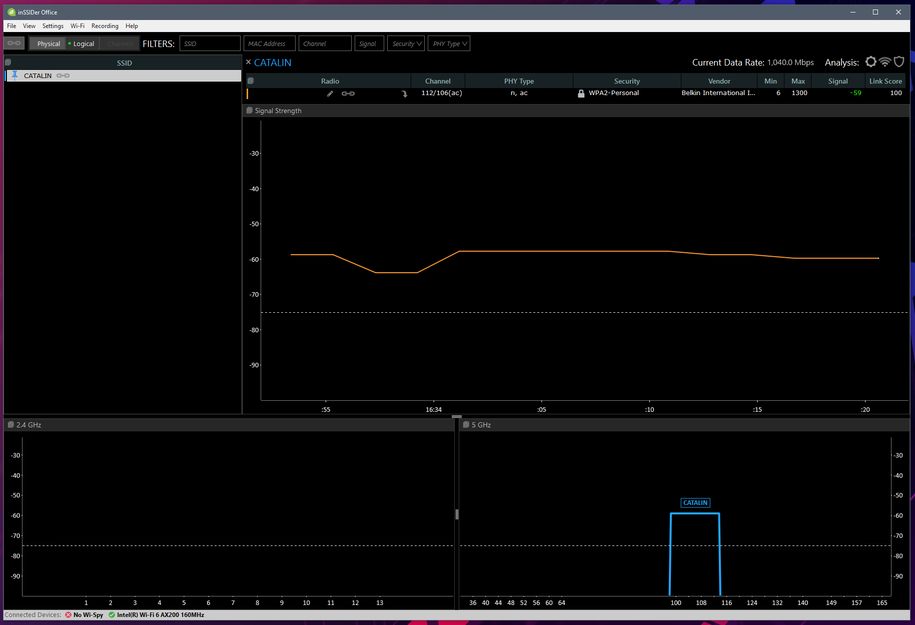Sort by Signal column header

(x=837, y=81)
